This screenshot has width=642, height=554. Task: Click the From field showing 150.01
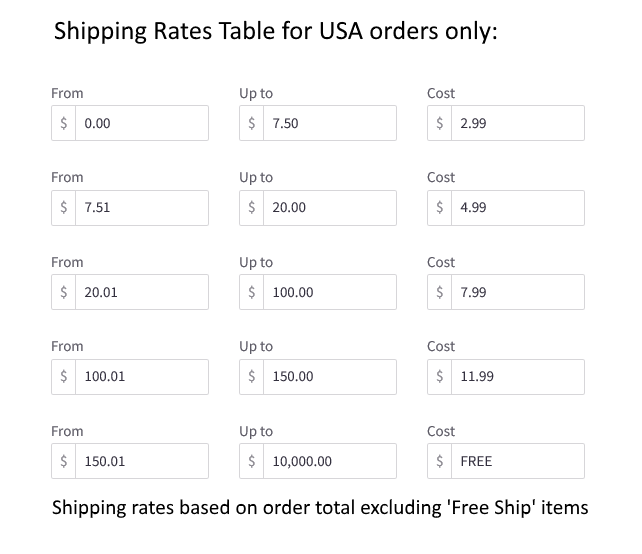pos(142,462)
